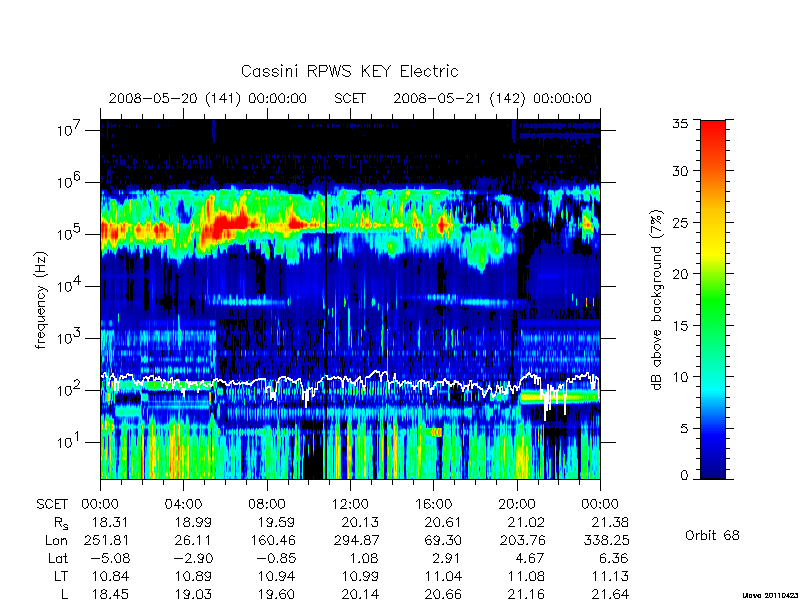The image size is (800, 600).
Task: Click the longitude value "294.87"
Action: (356, 540)
